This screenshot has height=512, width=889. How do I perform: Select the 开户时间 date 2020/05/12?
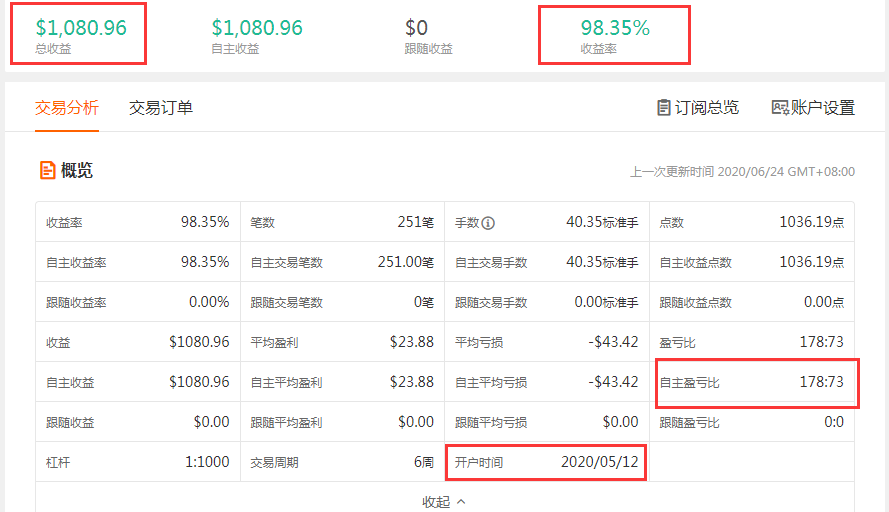(600, 462)
